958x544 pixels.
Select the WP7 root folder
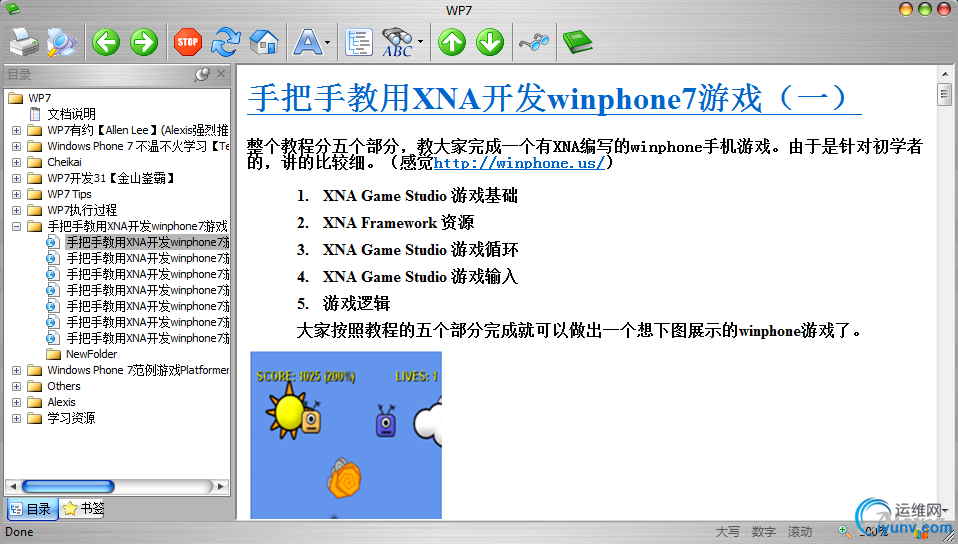(x=40, y=98)
